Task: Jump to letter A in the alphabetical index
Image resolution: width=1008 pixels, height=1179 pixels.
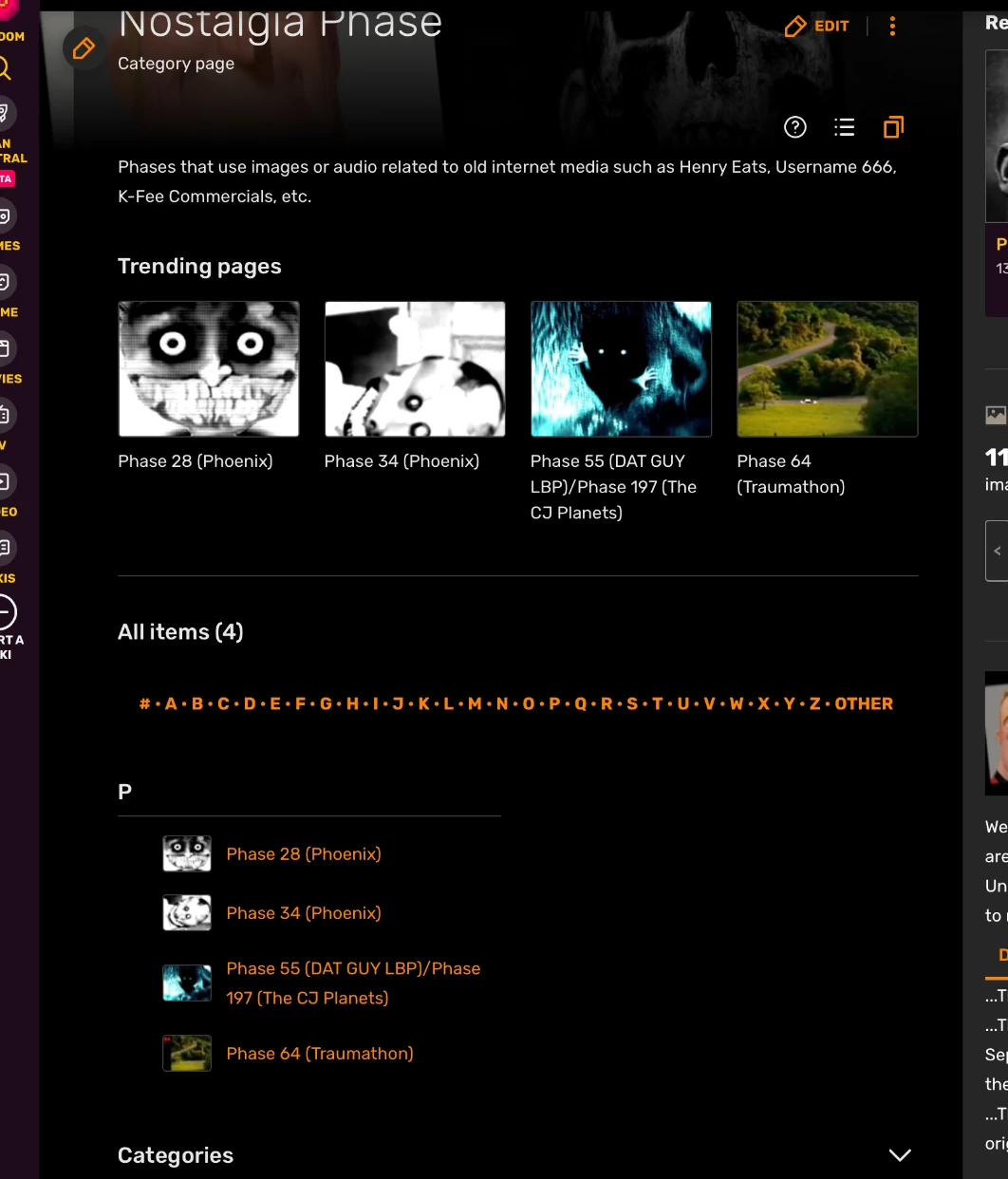Action: pyautogui.click(x=169, y=703)
